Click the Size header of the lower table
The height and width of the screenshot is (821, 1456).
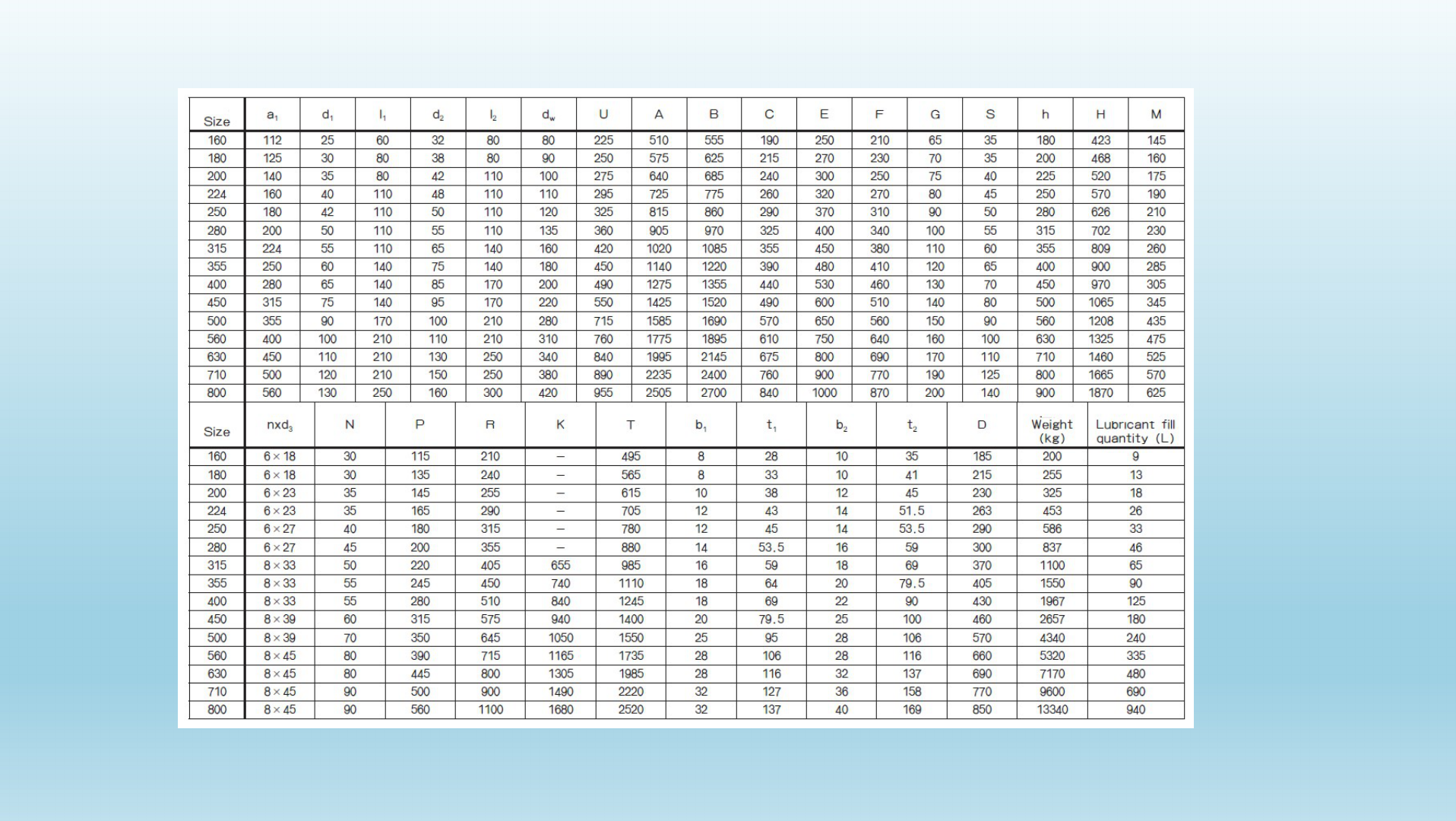[217, 432]
